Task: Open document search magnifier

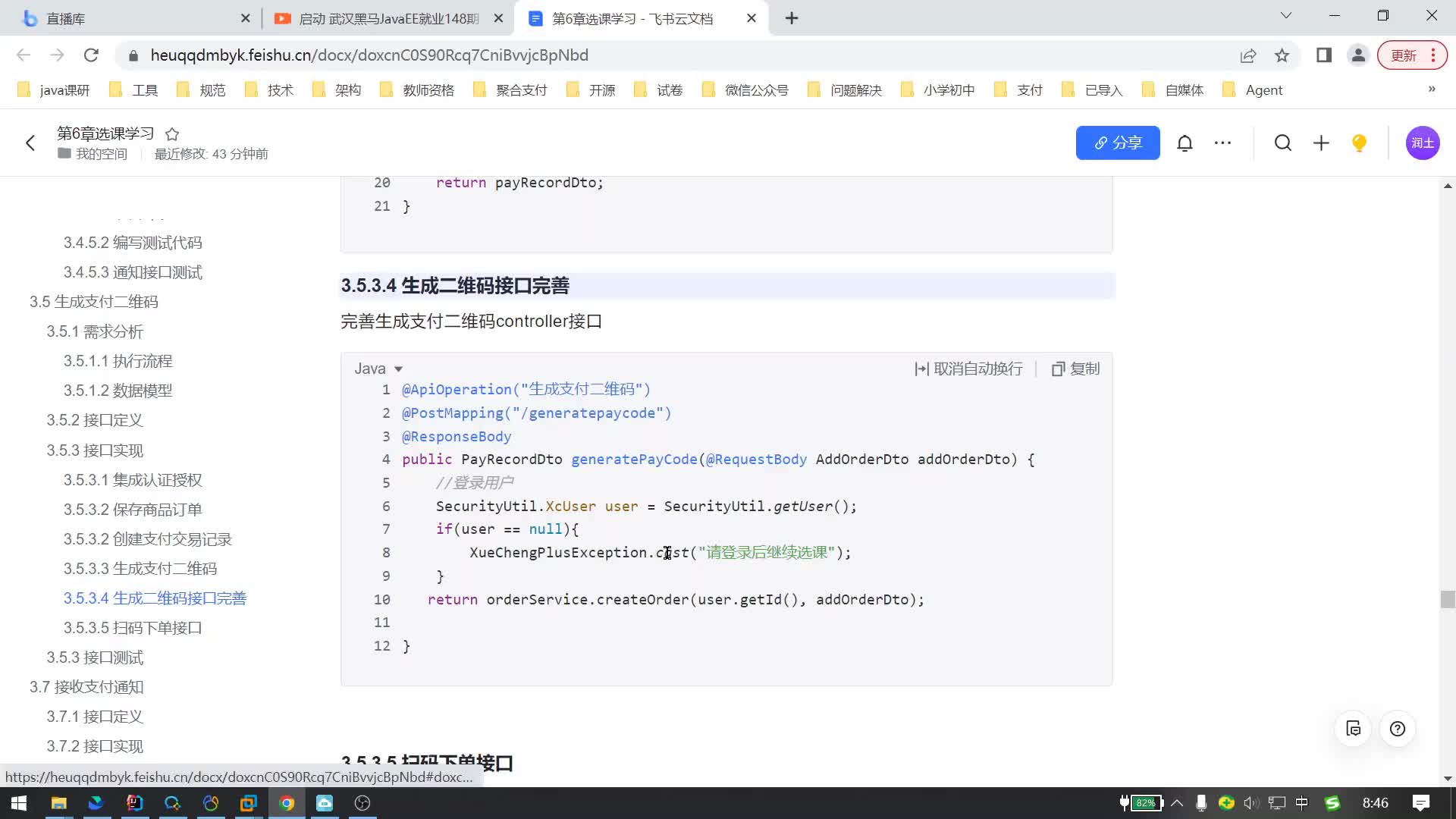Action: tap(1283, 143)
